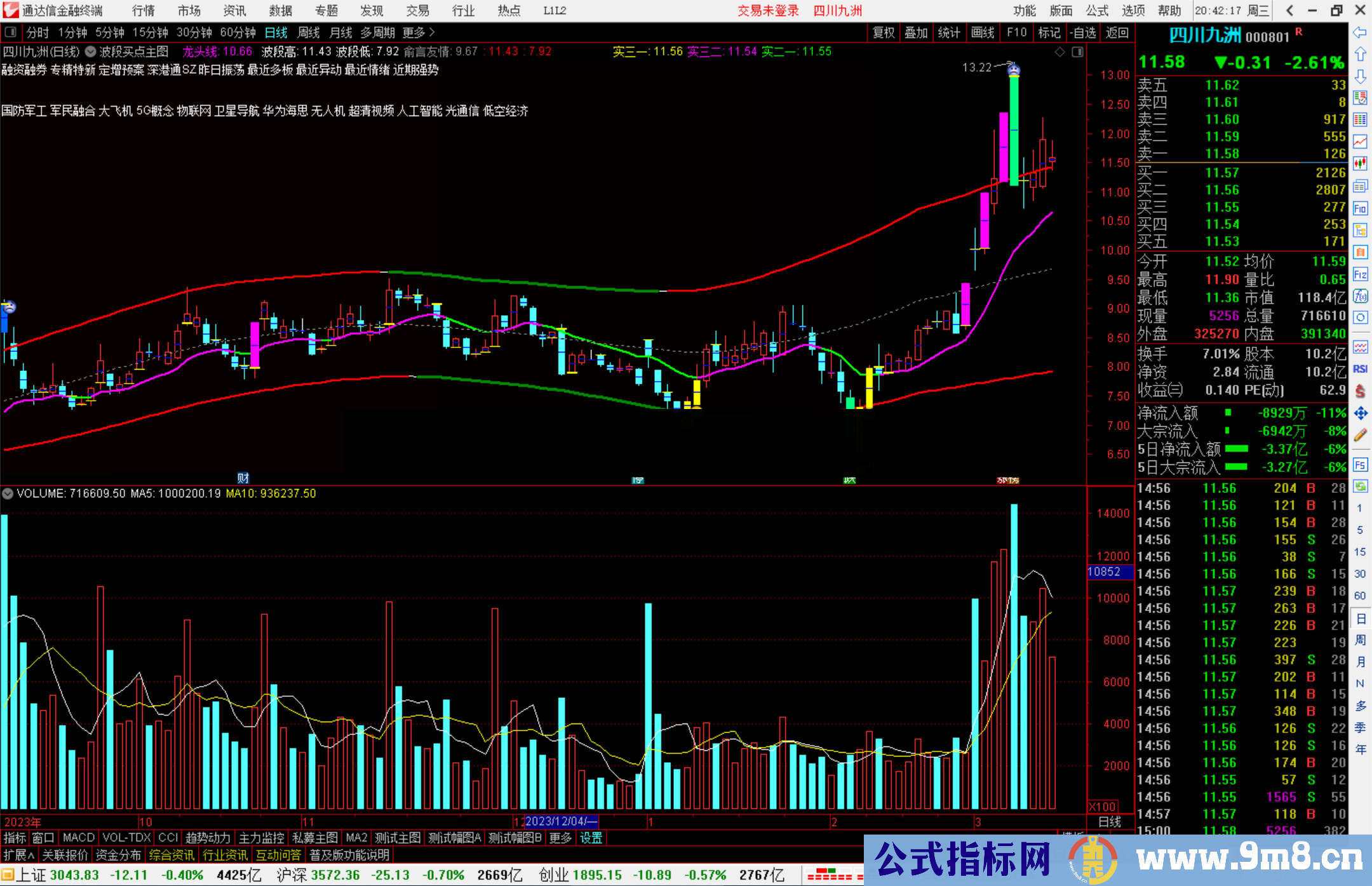Select the pencil drawing tool icon
This screenshot has width=1372, height=886.
tap(1360, 435)
